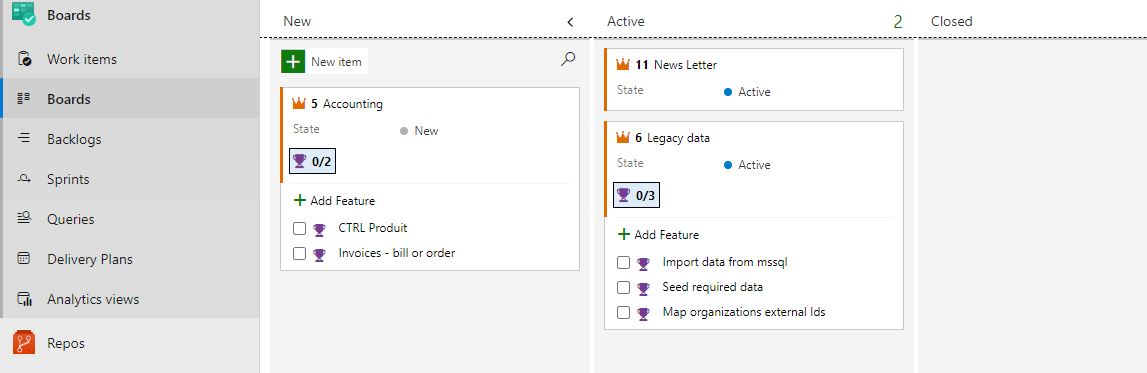Image resolution: width=1147 pixels, height=373 pixels.
Task: Check Map organizations external Ids checkbox
Action: (x=623, y=312)
